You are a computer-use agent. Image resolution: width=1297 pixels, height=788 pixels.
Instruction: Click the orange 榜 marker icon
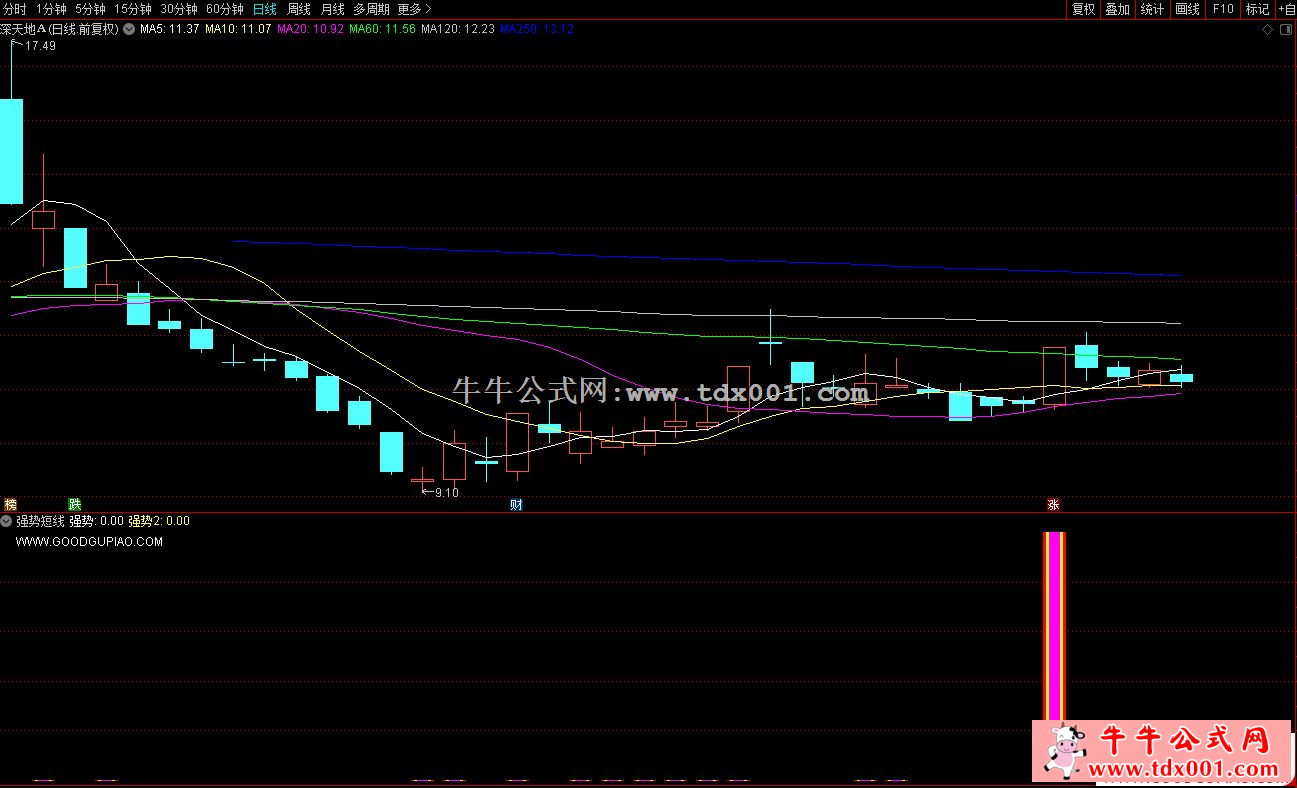(x=11, y=504)
